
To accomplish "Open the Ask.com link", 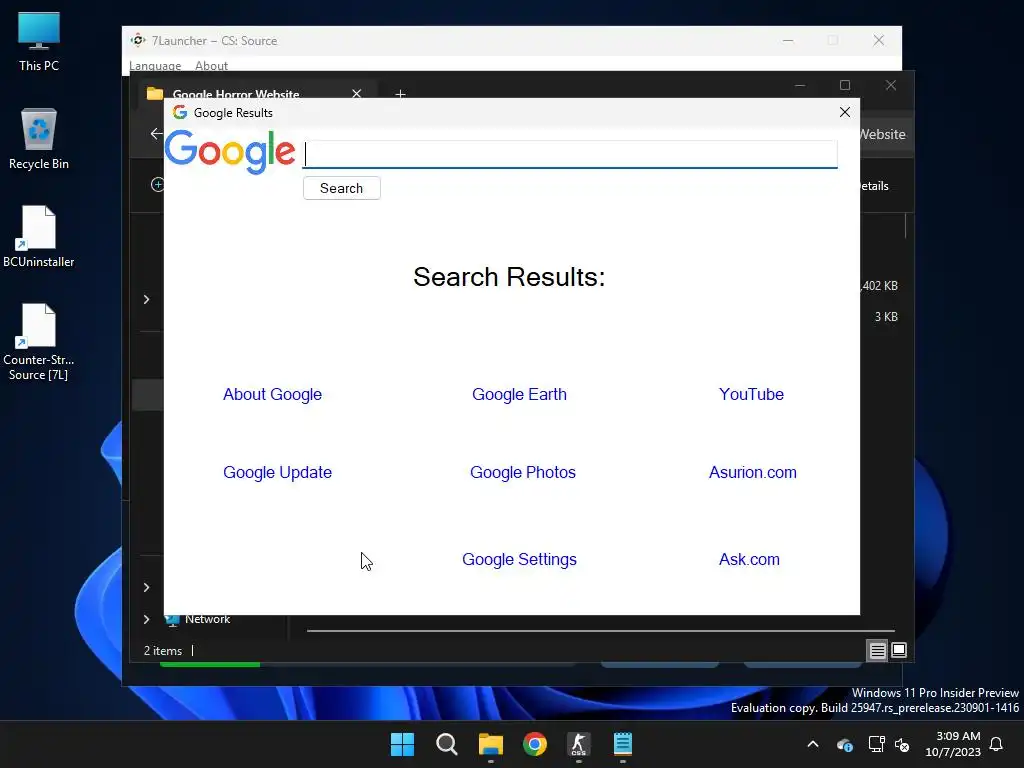I will click(x=749, y=560).
